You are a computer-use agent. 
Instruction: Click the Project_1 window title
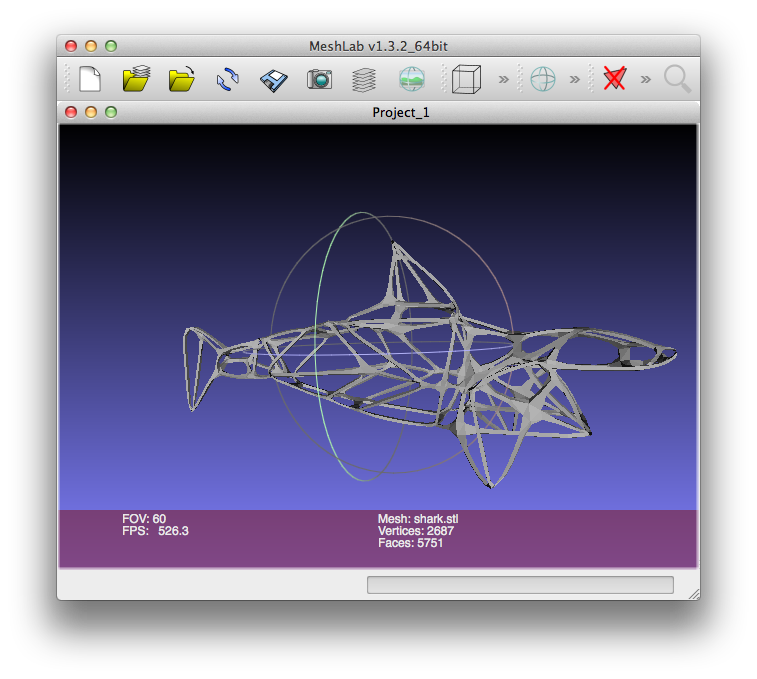tap(401, 113)
